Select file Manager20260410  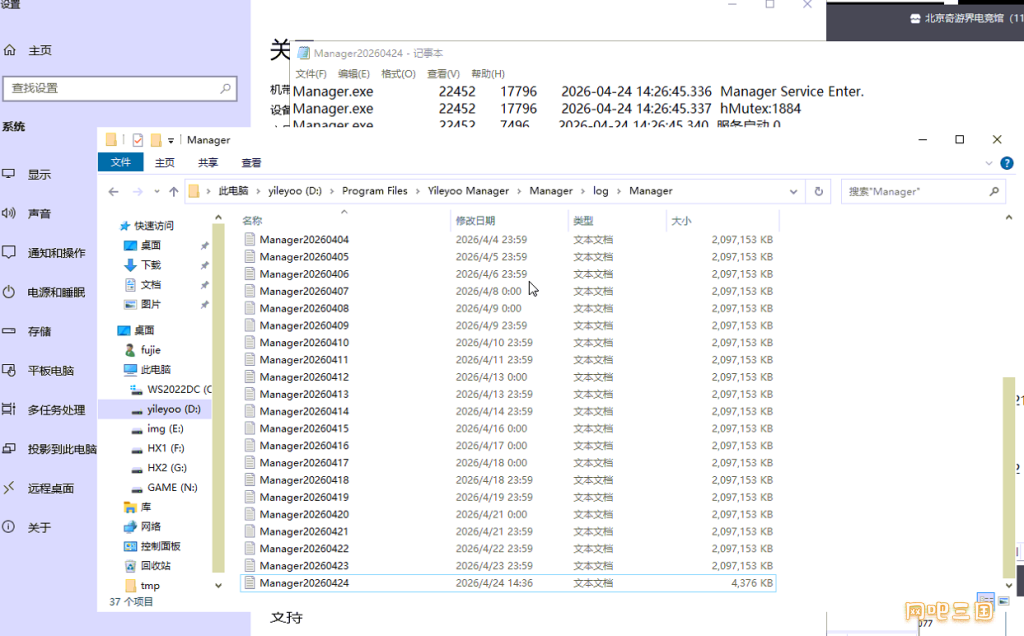click(508, 343)
